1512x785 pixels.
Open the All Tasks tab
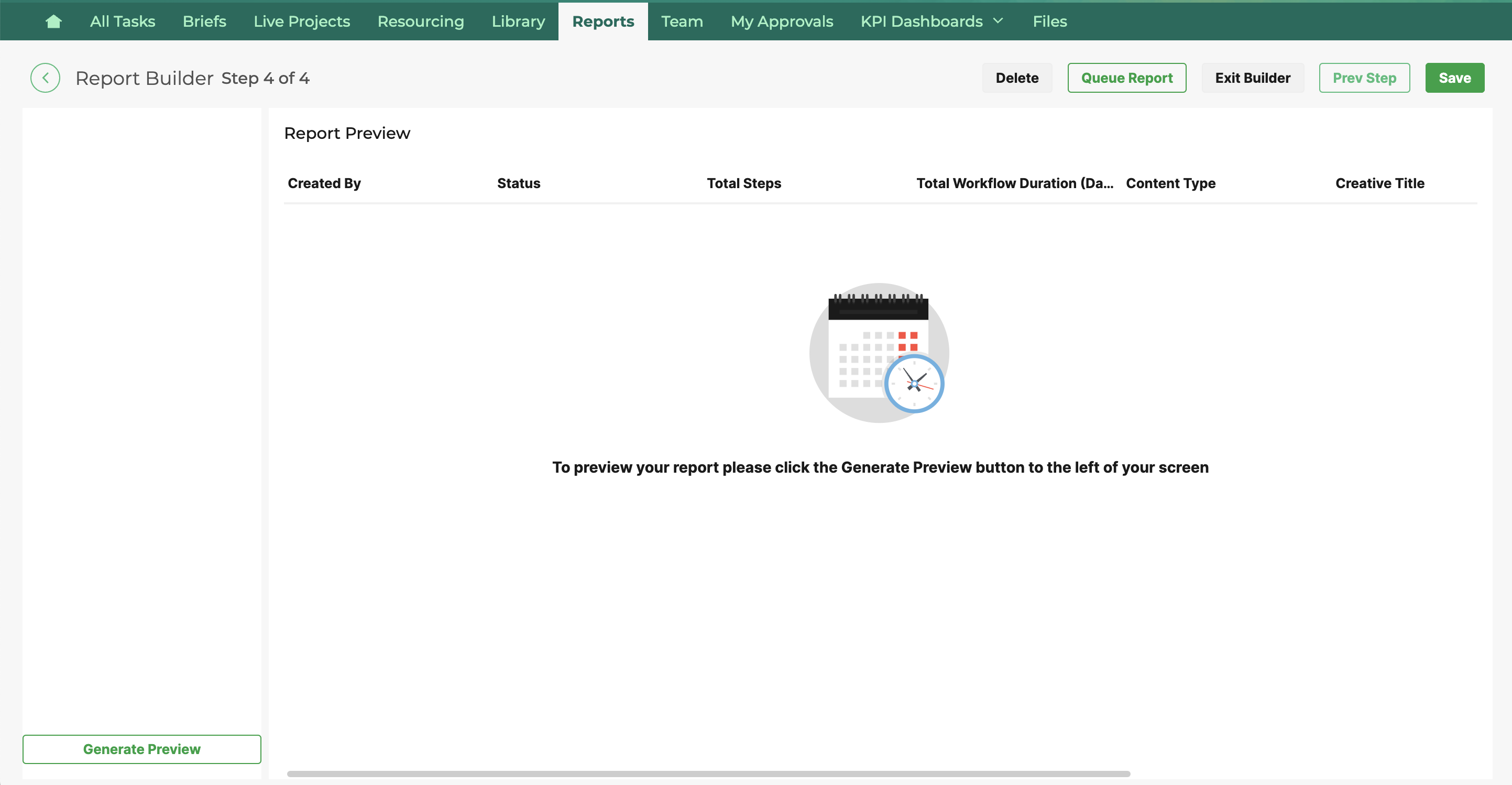122,21
